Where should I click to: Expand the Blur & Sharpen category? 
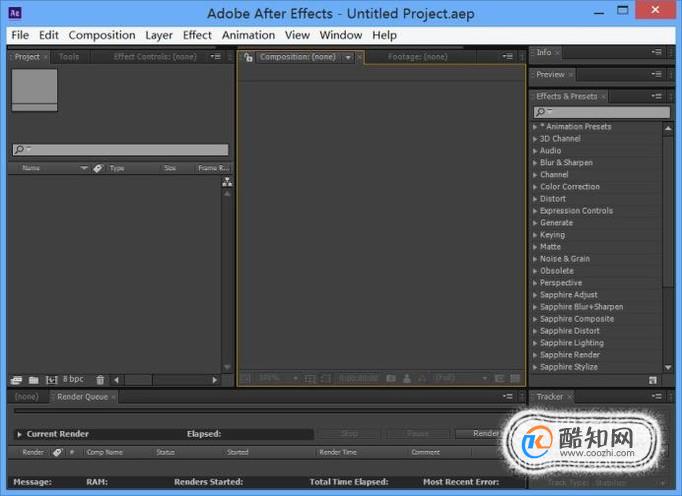pyautogui.click(x=535, y=163)
